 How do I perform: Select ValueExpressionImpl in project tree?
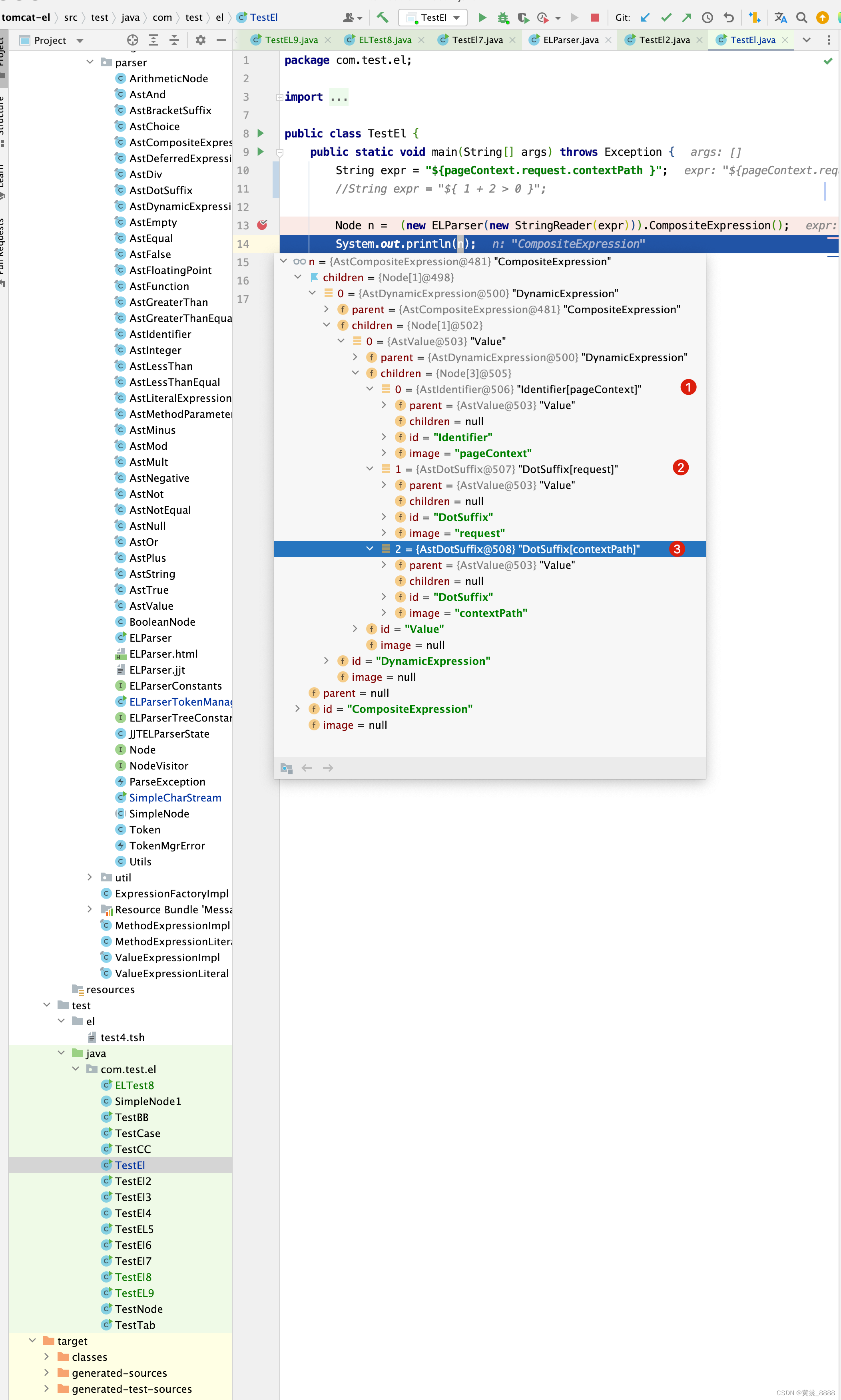pyautogui.click(x=167, y=957)
